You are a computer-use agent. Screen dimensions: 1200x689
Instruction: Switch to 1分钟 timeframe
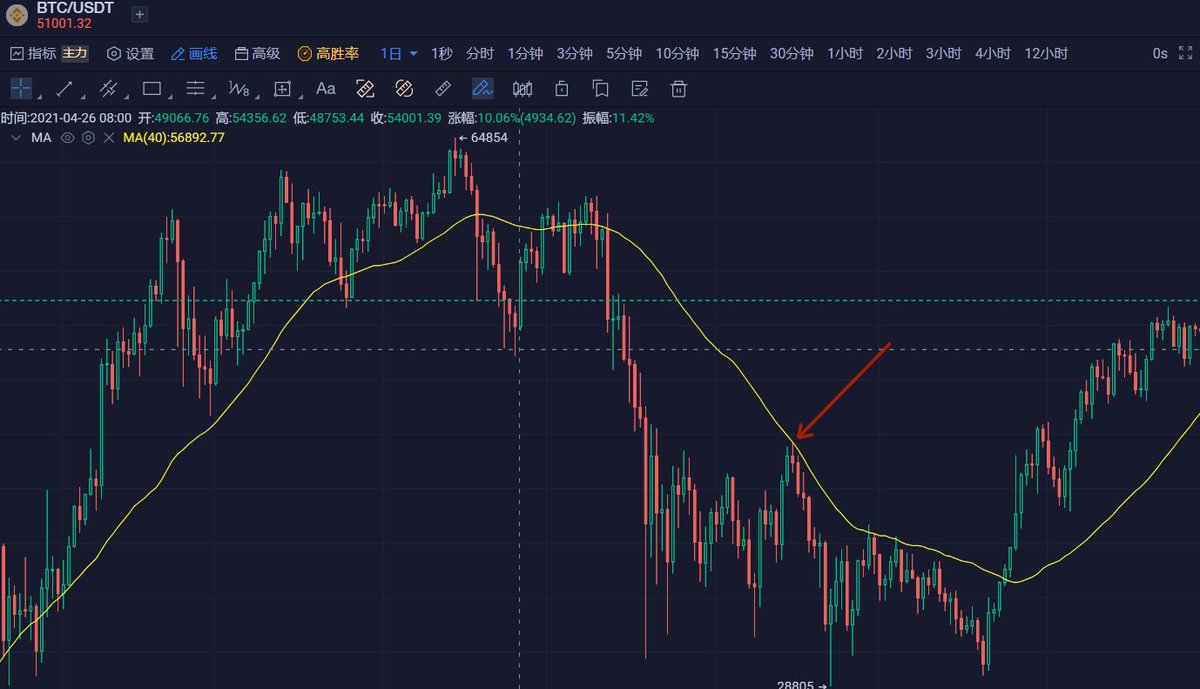[524, 54]
